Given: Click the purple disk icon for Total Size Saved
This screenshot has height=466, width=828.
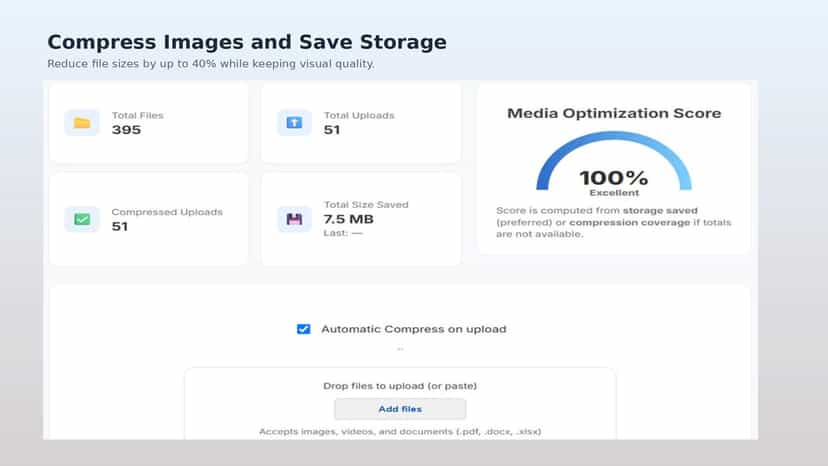Looking at the screenshot, I should [294, 219].
